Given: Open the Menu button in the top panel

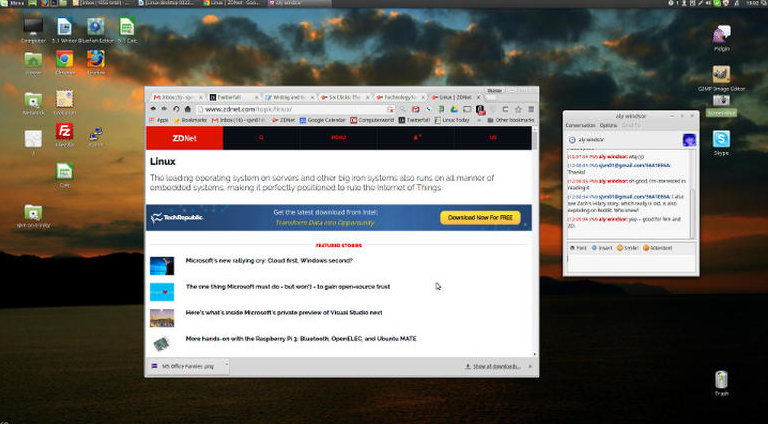Looking at the screenshot, I should [x=13, y=3].
